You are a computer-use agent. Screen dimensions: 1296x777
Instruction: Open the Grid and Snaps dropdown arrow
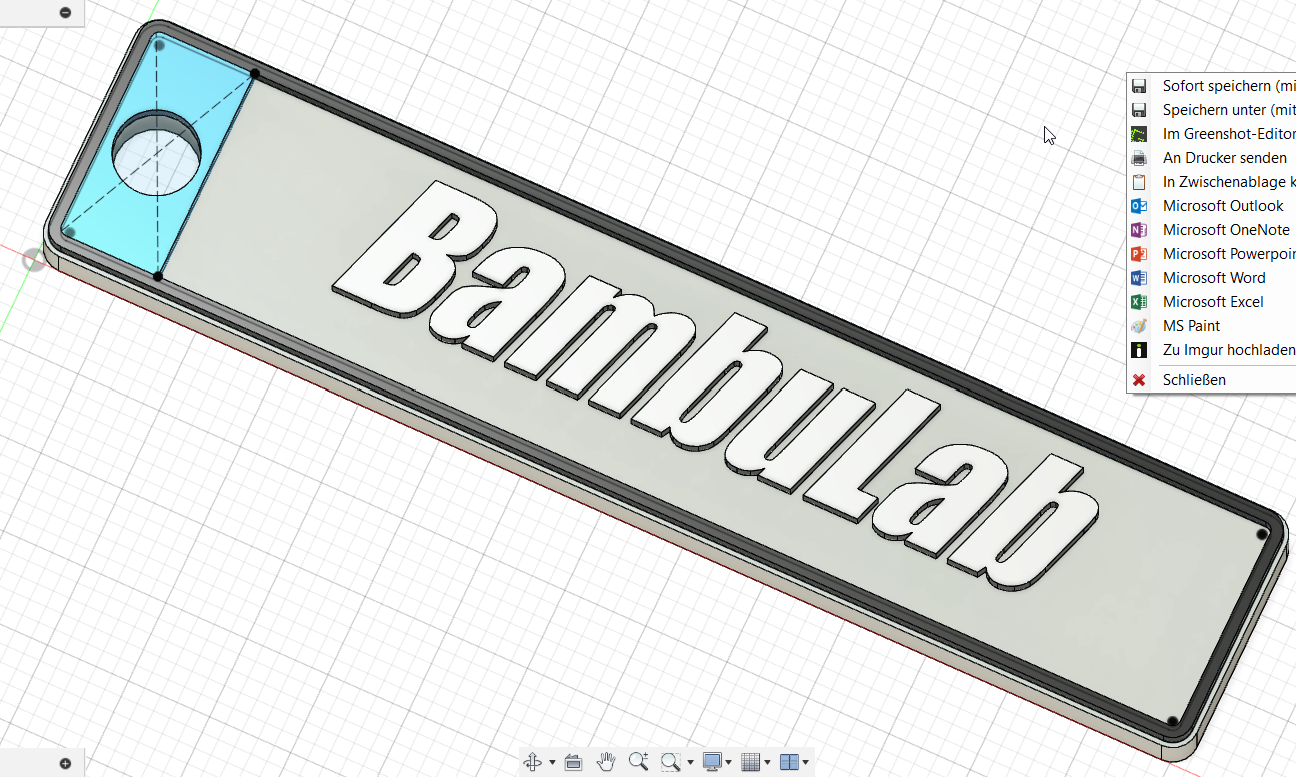768,763
